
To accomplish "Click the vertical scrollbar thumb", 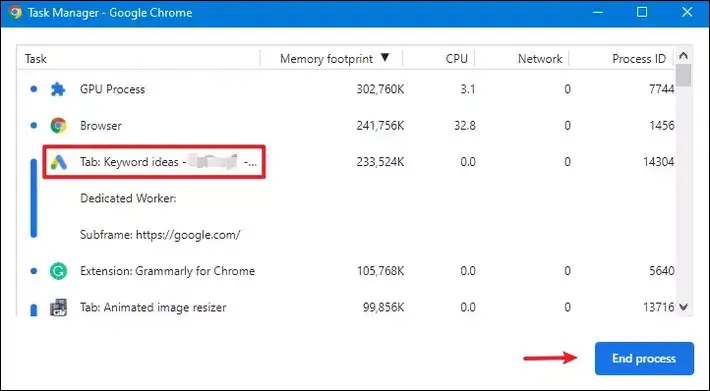I will [683, 75].
